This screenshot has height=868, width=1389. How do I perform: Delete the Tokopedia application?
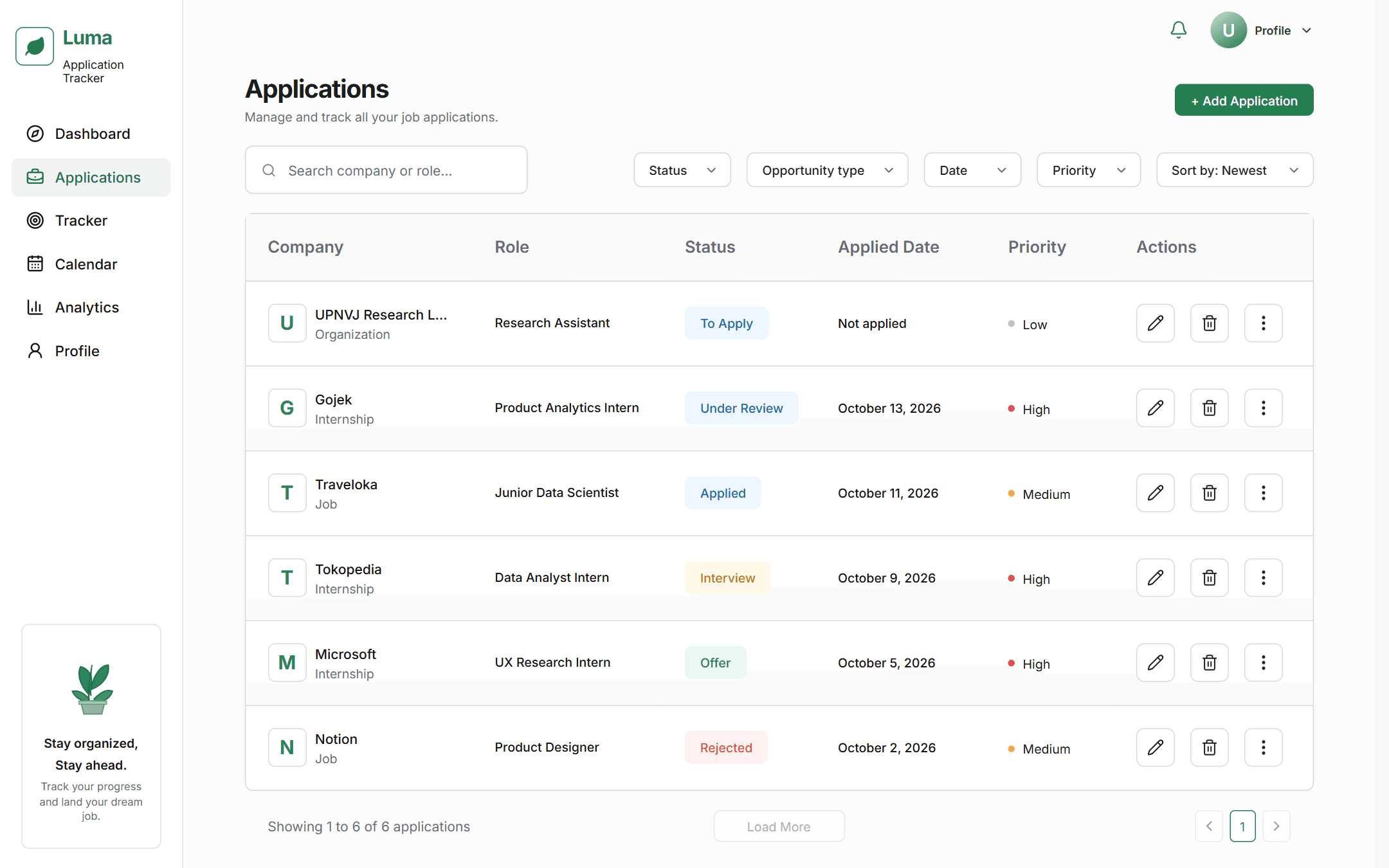tap(1209, 578)
